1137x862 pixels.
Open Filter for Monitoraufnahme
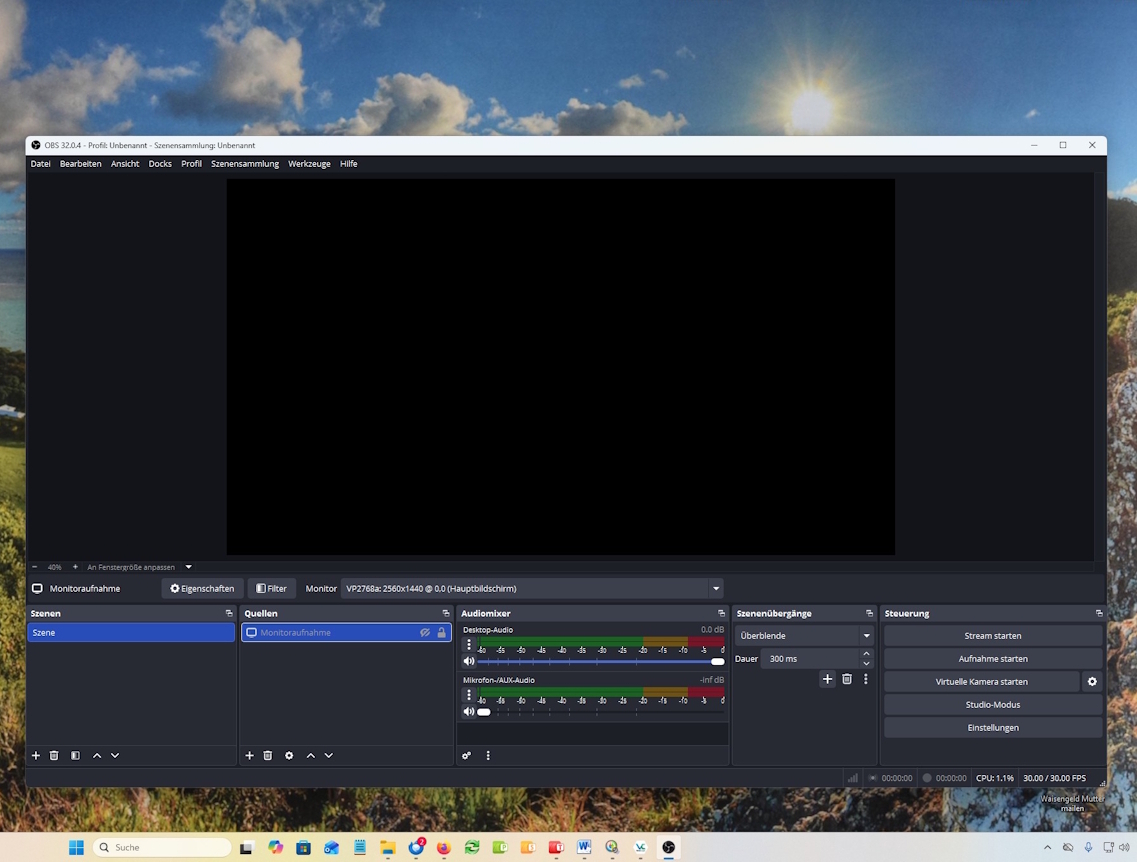tap(271, 589)
